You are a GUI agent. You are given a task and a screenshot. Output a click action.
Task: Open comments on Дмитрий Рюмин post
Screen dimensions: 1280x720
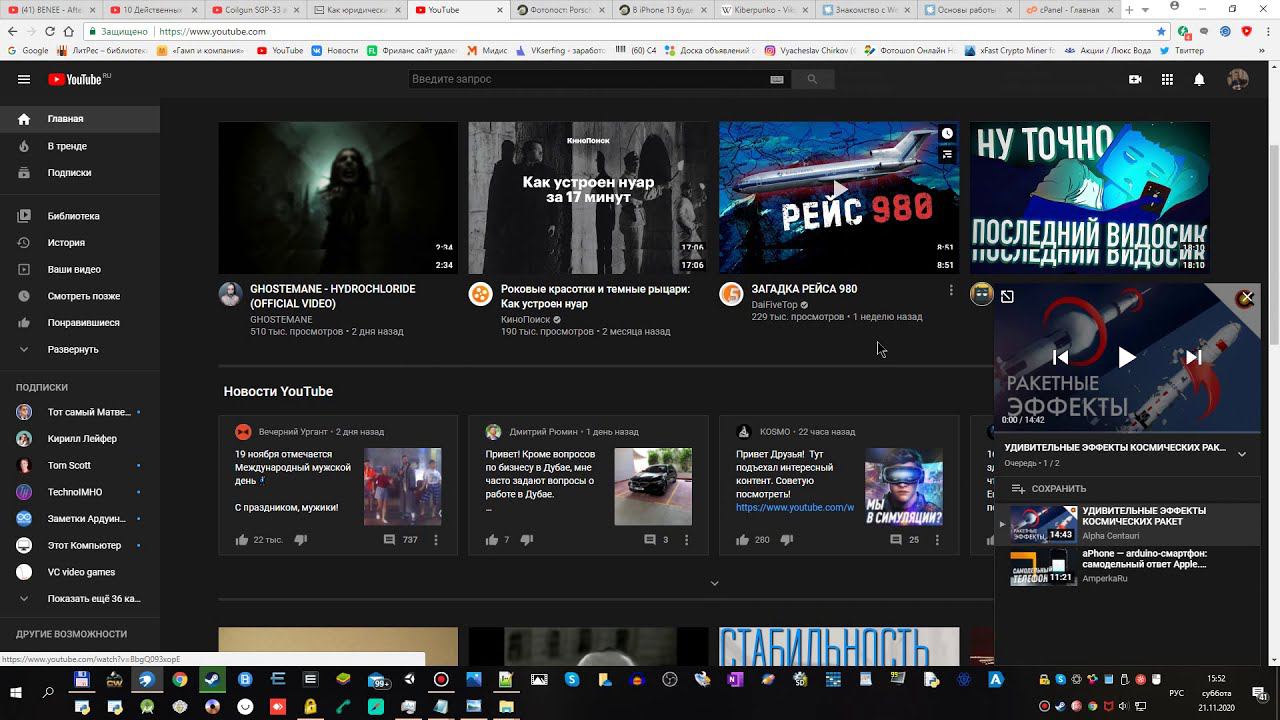tap(650, 540)
